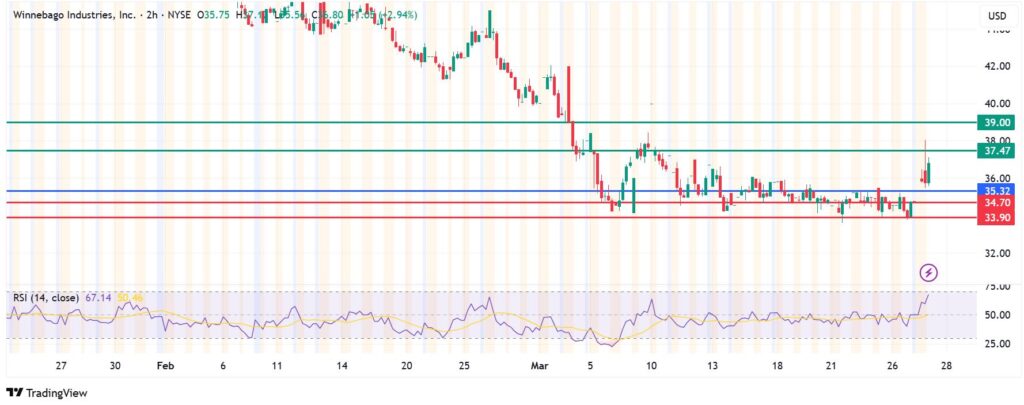
Task: Click the 32.00 price scale value
Action: 995,253
